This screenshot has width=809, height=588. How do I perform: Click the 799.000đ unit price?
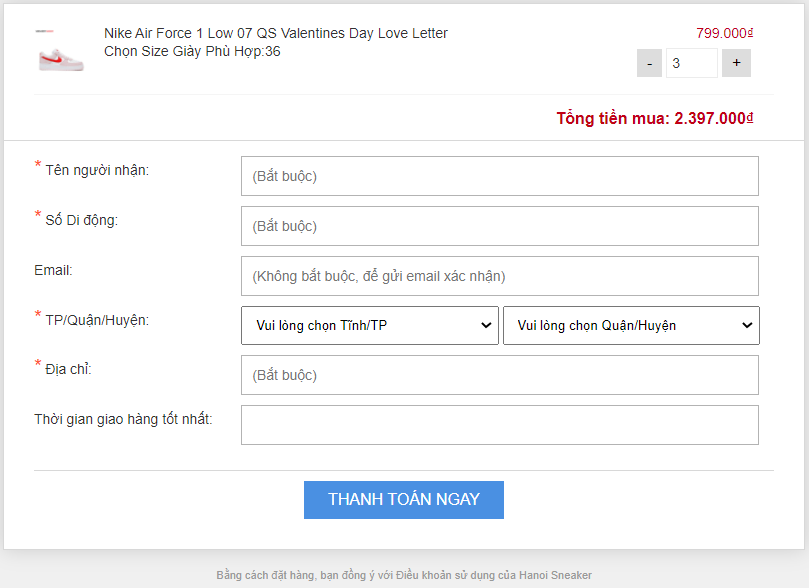[724, 33]
